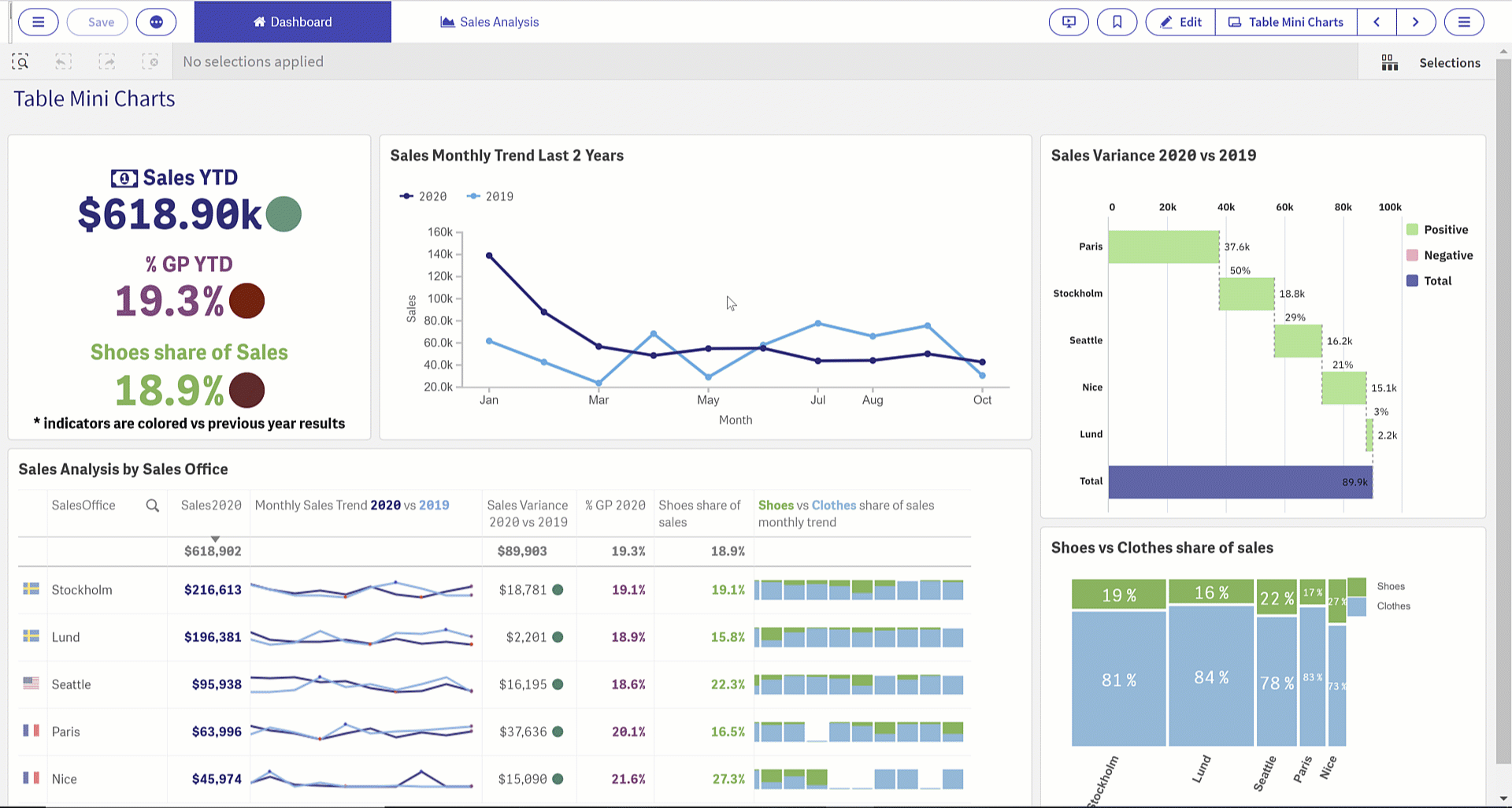
Task: Toggle Total in variance legend
Action: pyautogui.click(x=1429, y=280)
